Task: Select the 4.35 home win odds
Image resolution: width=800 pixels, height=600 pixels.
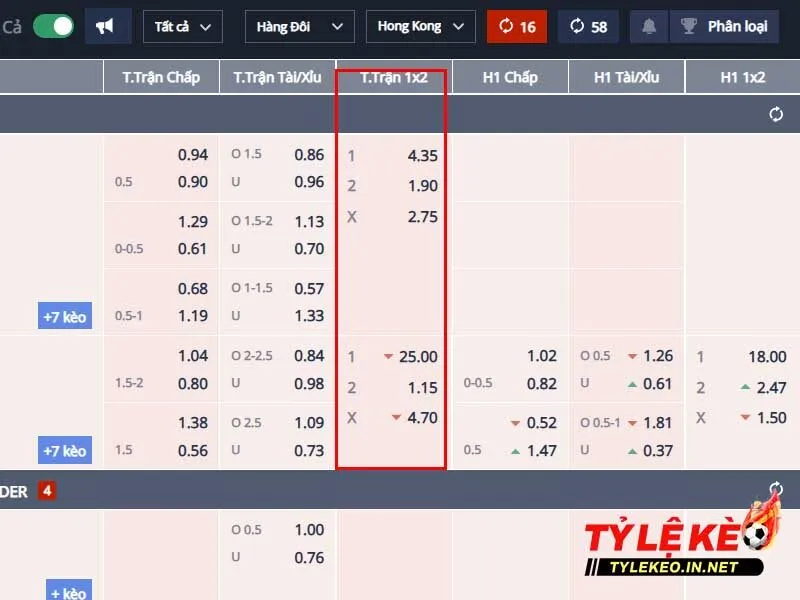Action: (422, 156)
